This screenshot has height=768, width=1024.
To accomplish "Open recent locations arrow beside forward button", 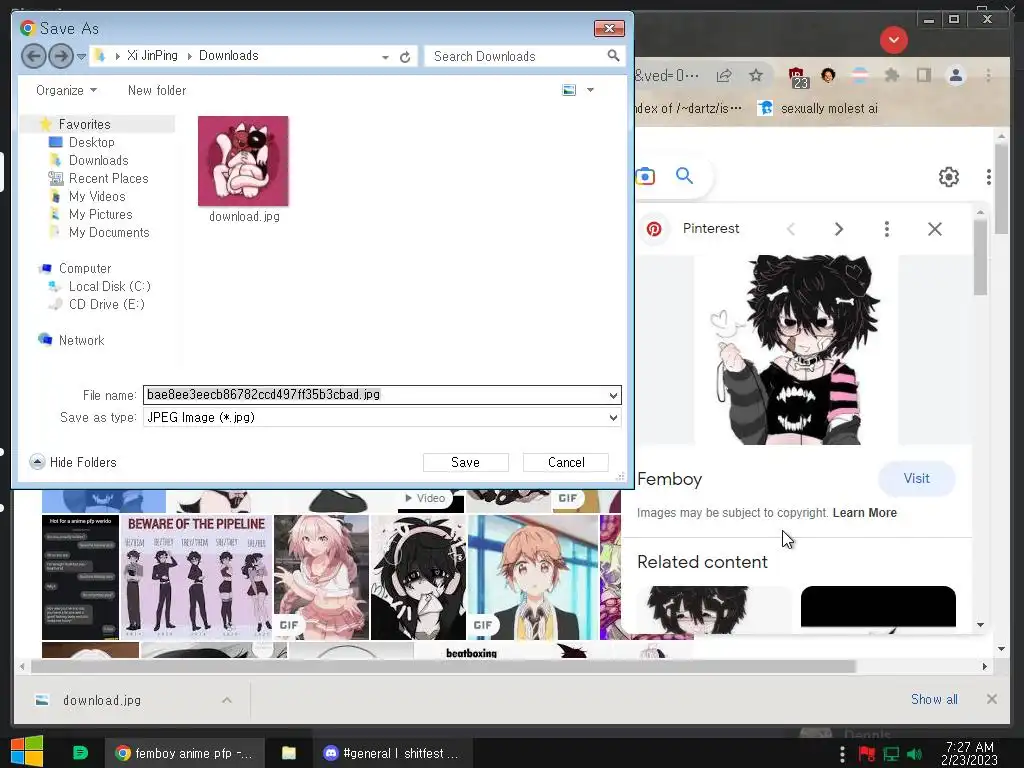I will tap(81, 57).
